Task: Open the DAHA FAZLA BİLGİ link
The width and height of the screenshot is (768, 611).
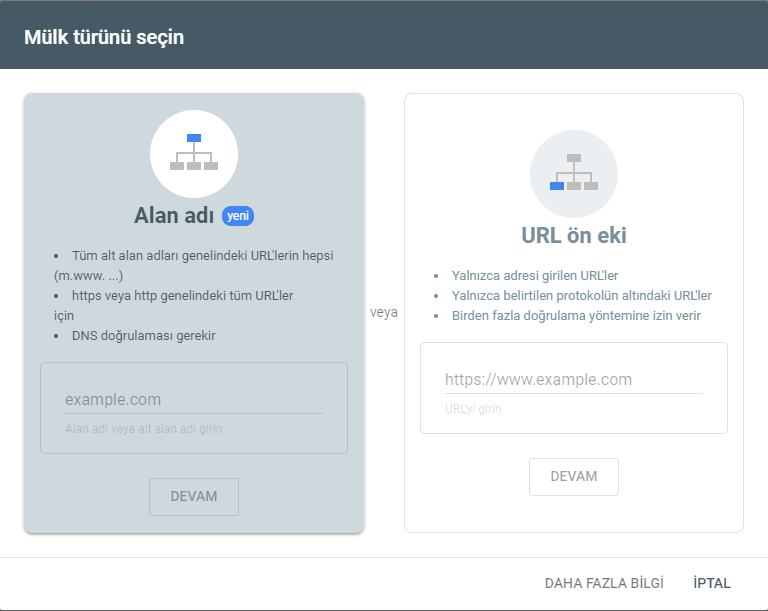Action: tap(604, 583)
